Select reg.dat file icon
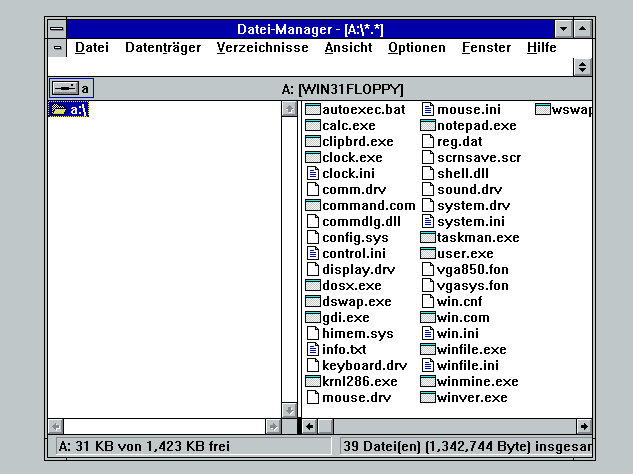 (428, 141)
